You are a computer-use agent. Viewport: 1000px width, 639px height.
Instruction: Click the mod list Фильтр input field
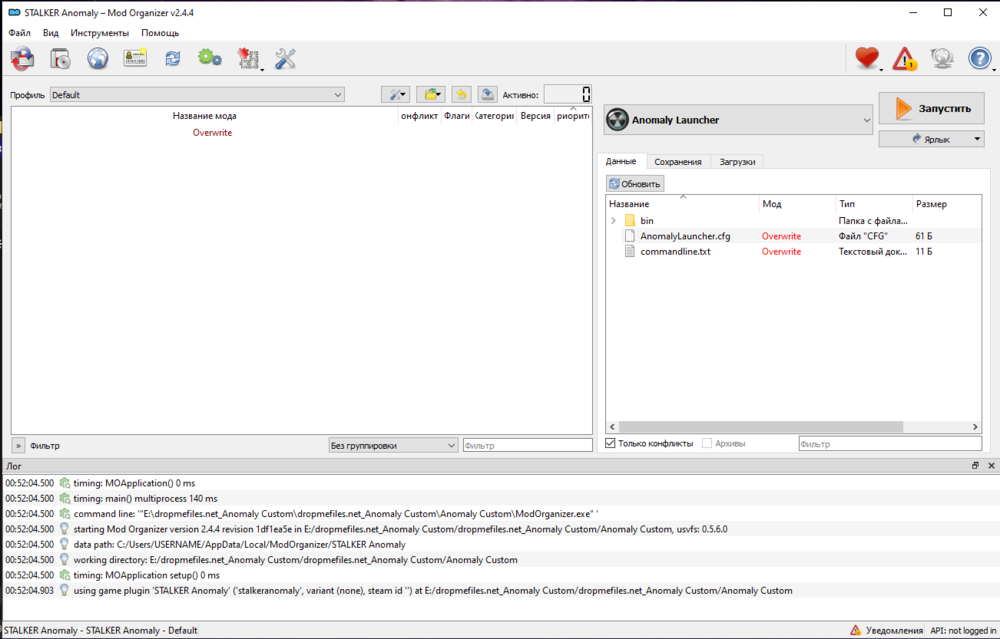527,446
